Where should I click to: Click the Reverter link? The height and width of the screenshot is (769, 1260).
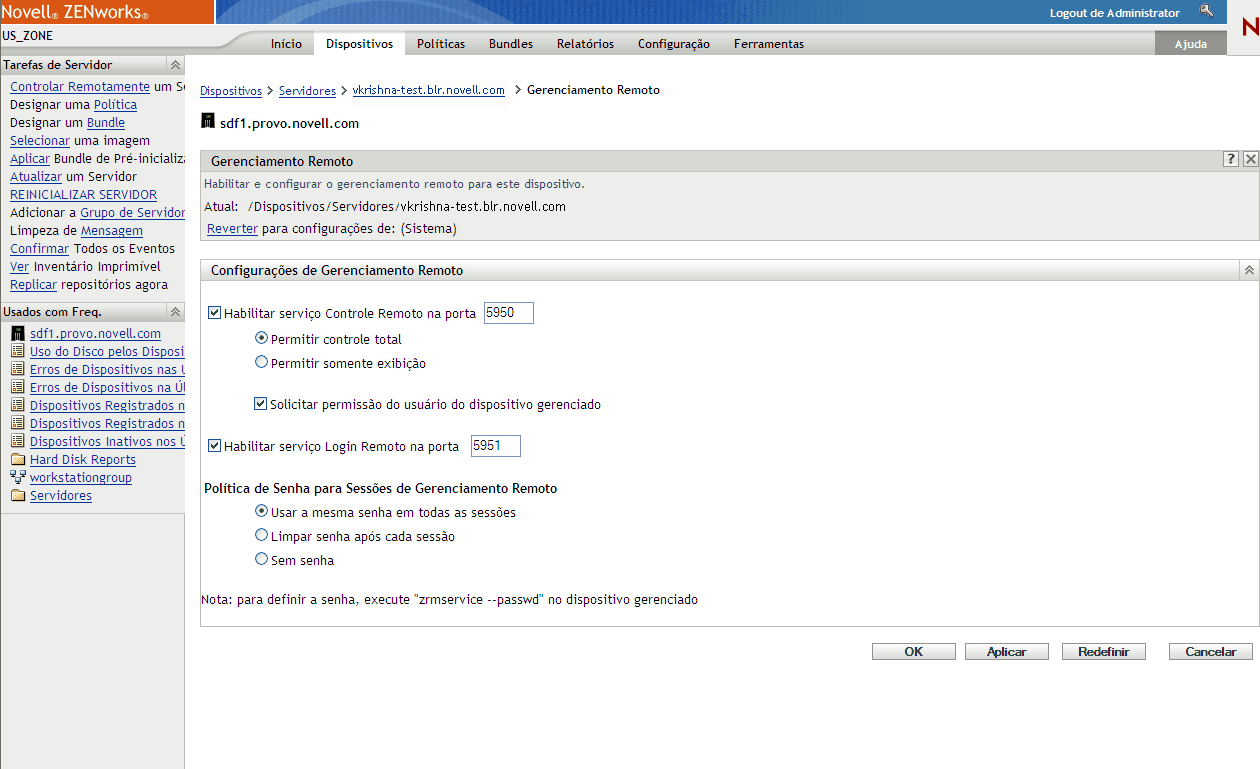[232, 228]
